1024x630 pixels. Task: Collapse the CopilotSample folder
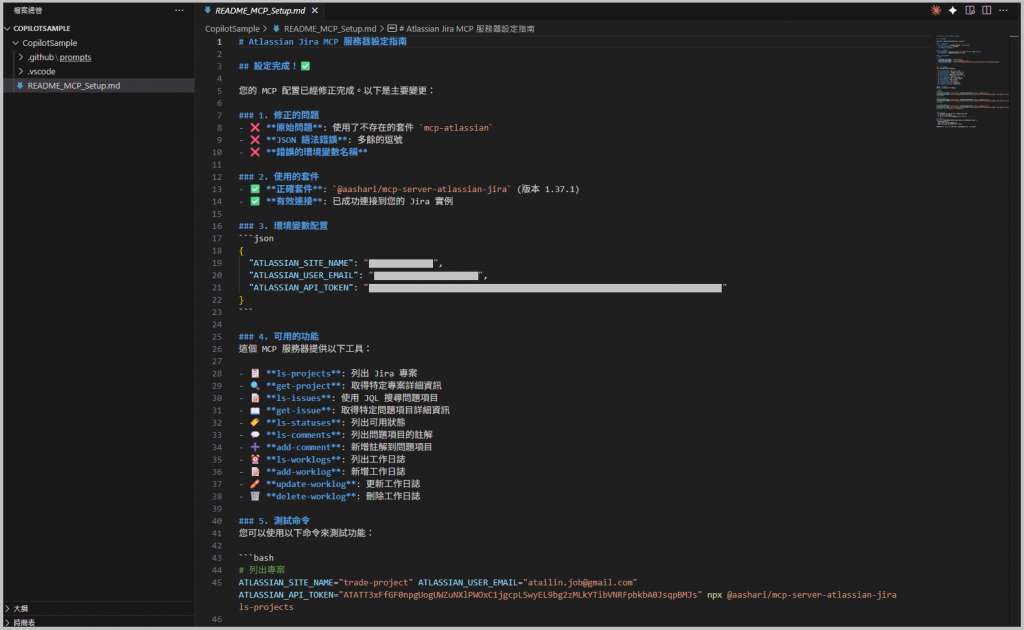16,43
